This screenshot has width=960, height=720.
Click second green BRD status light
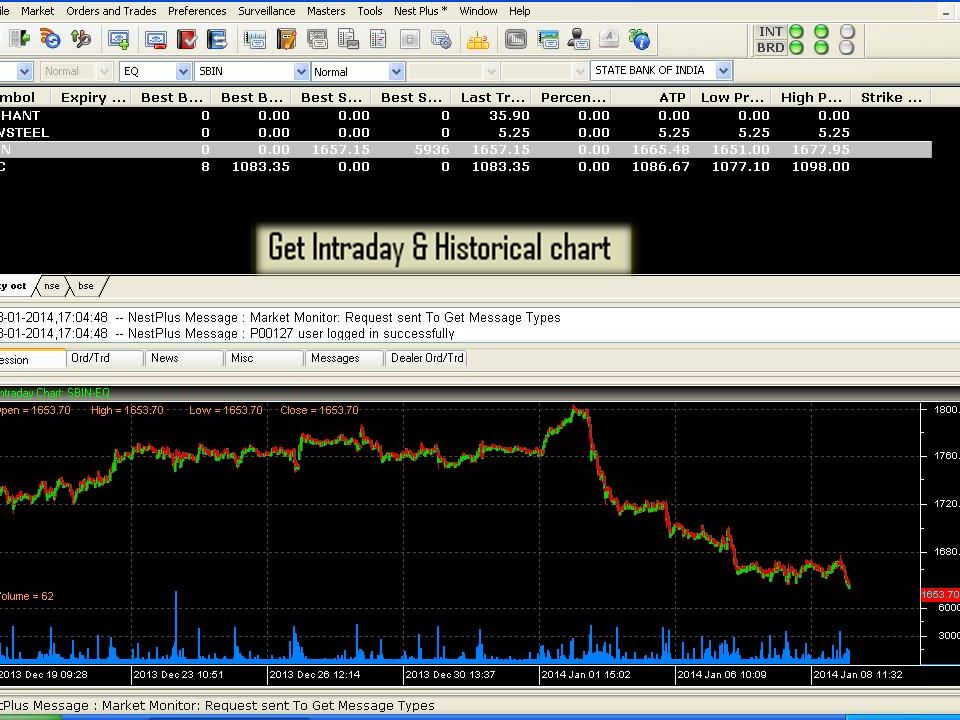[x=821, y=47]
